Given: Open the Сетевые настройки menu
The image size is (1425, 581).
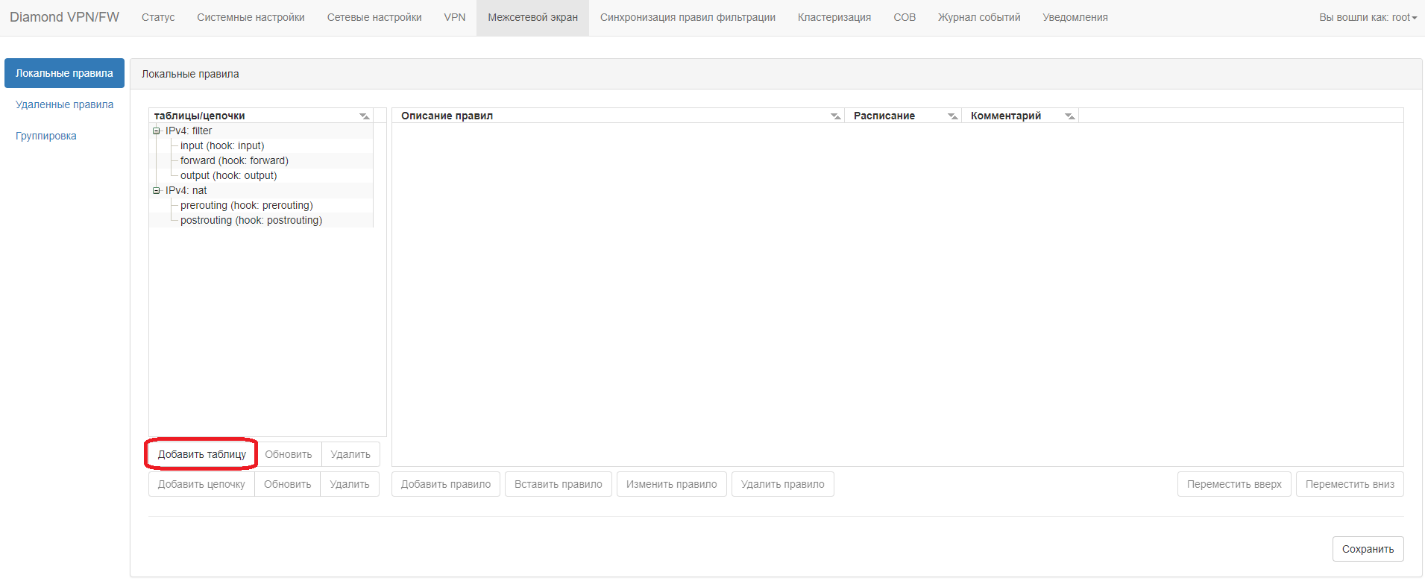Looking at the screenshot, I should (x=374, y=18).
